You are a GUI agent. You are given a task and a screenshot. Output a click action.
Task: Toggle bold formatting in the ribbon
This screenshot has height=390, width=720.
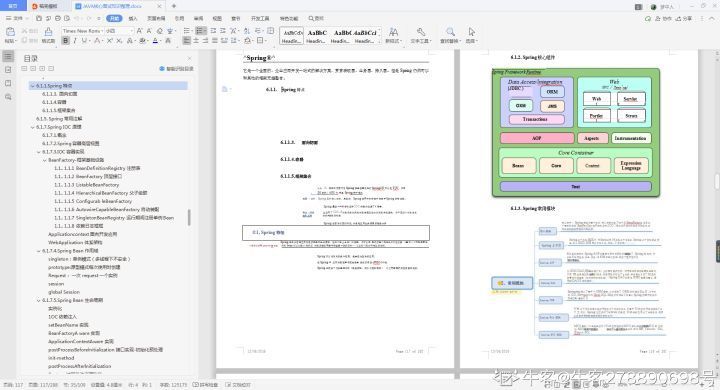tap(66, 41)
